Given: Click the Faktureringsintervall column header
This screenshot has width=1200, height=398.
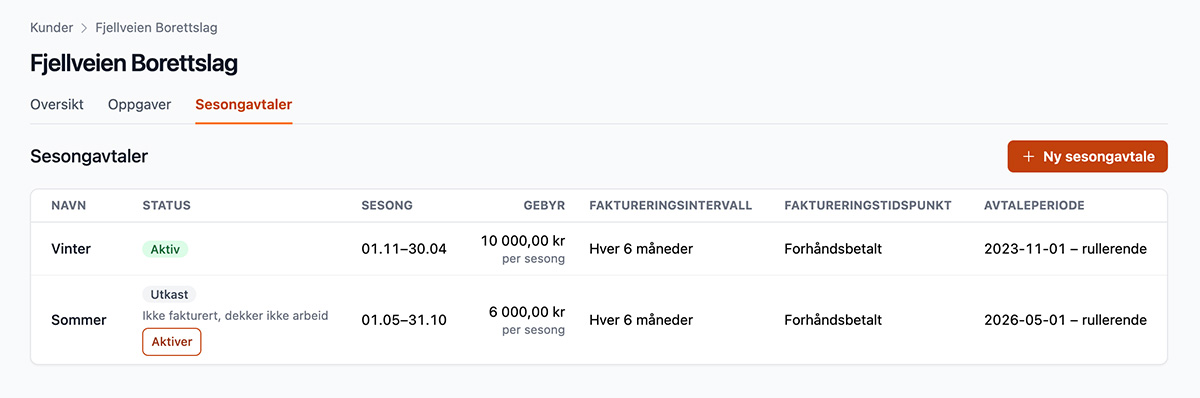Looking at the screenshot, I should (x=671, y=206).
